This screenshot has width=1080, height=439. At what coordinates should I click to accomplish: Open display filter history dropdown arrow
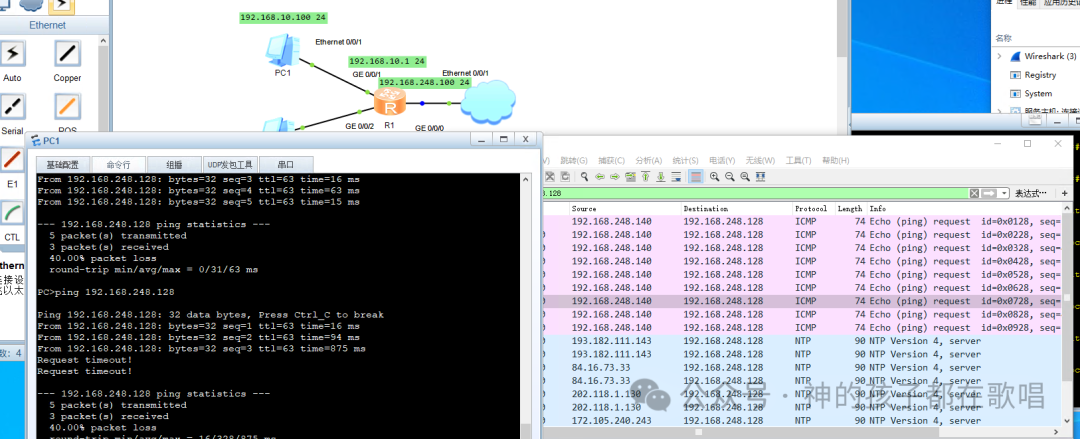pyautogui.click(x=1005, y=194)
